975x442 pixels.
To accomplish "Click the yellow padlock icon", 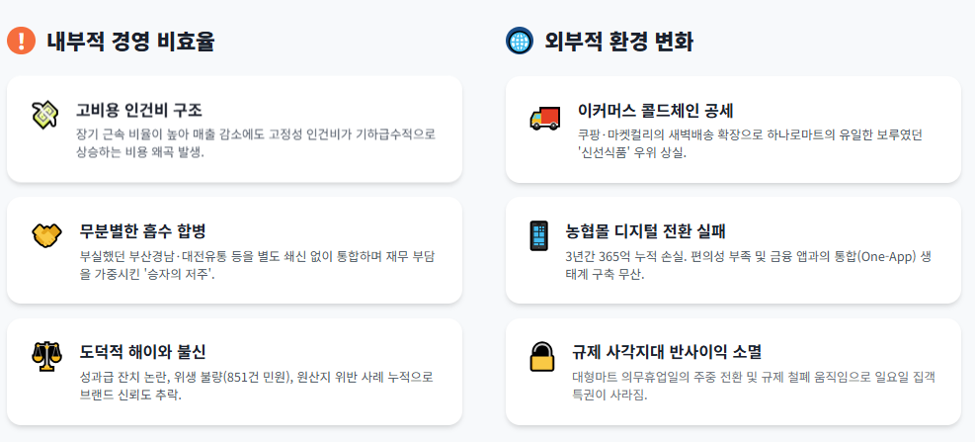I will click(x=542, y=356).
